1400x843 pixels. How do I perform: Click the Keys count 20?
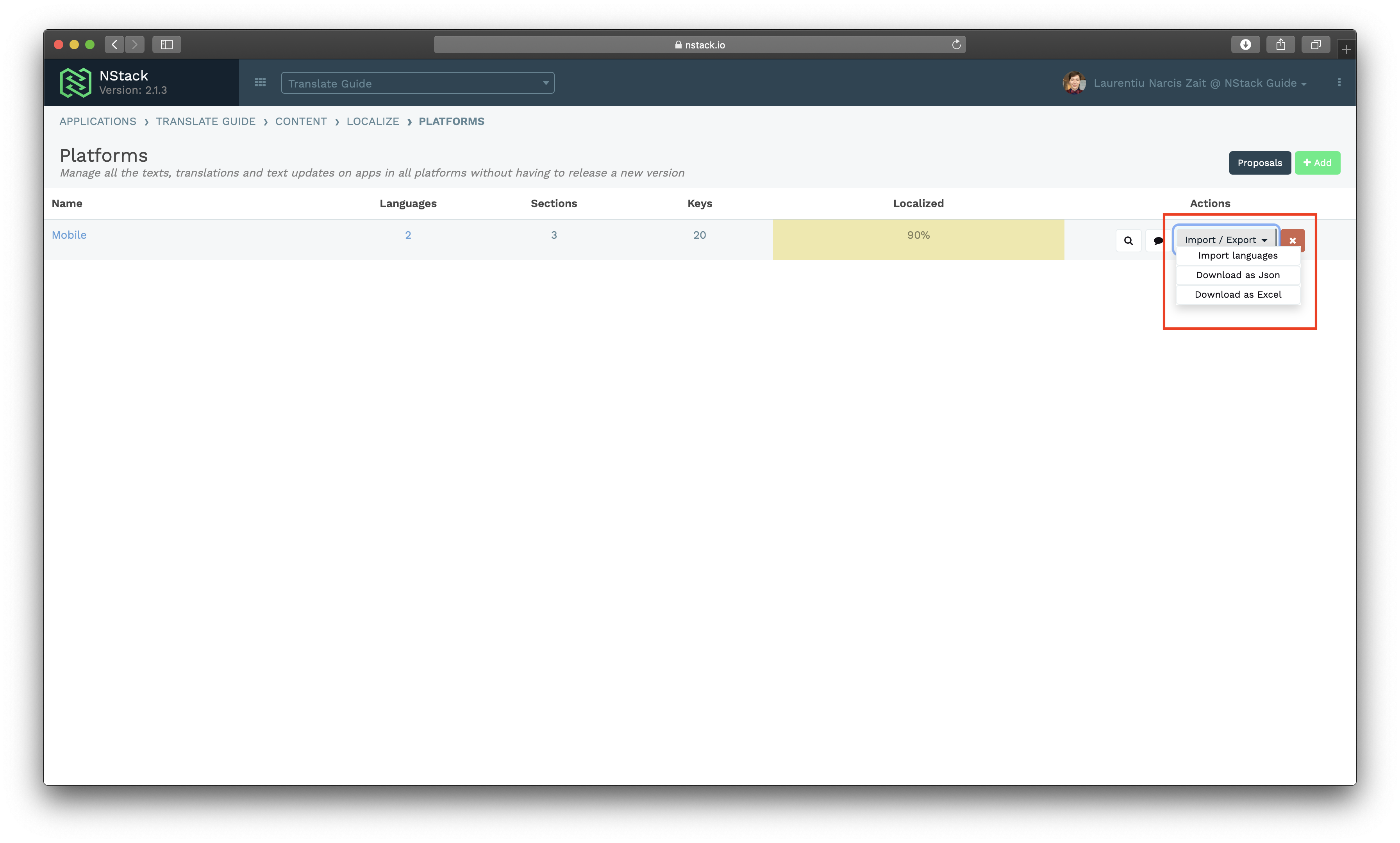point(699,235)
